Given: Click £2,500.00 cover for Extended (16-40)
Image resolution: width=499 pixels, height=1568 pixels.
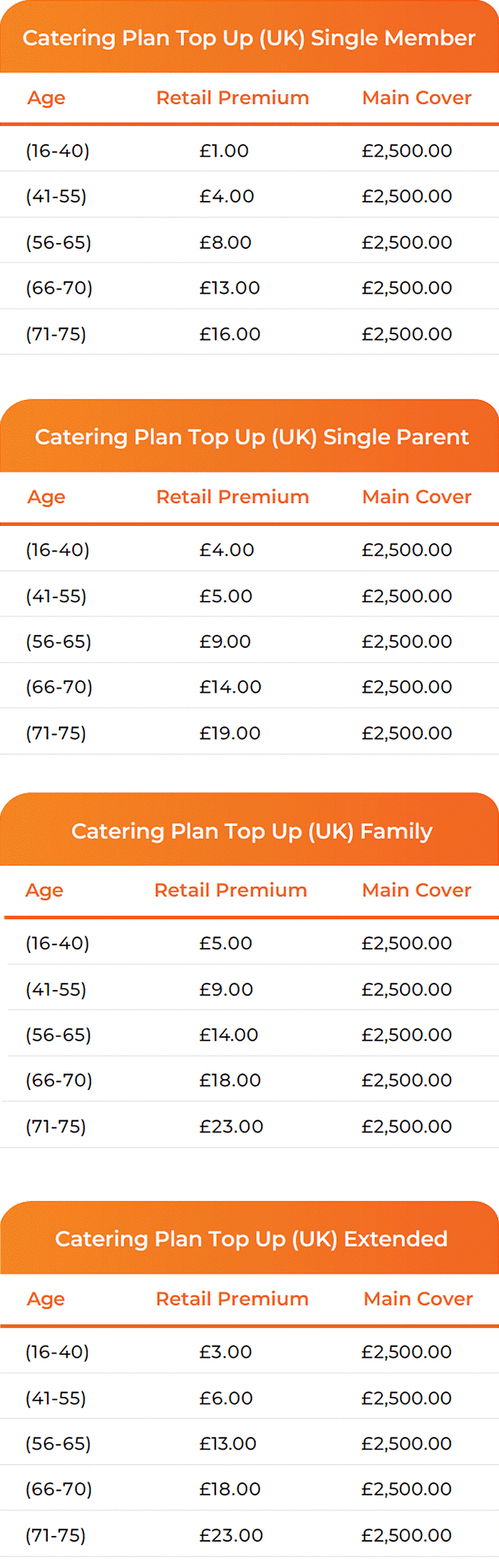Looking at the screenshot, I should 406,1352.
